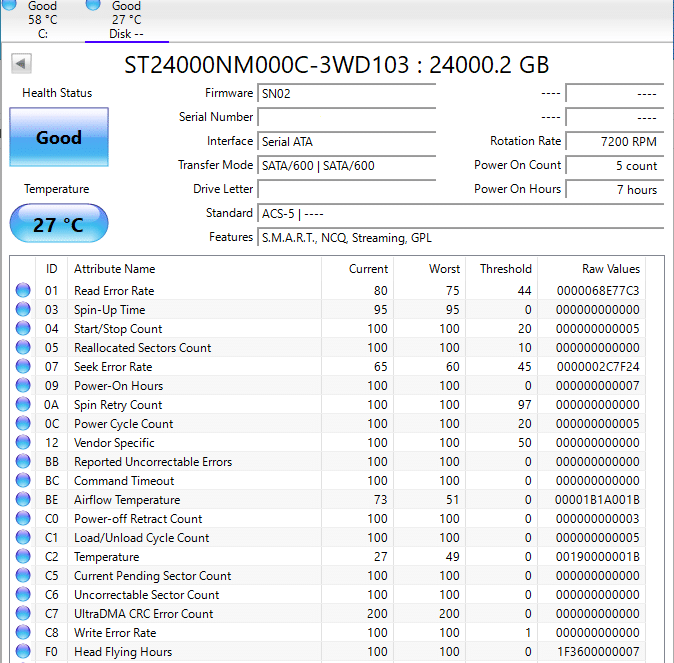
Task: Click raw value 0000002C7F24
Action: (x=598, y=367)
